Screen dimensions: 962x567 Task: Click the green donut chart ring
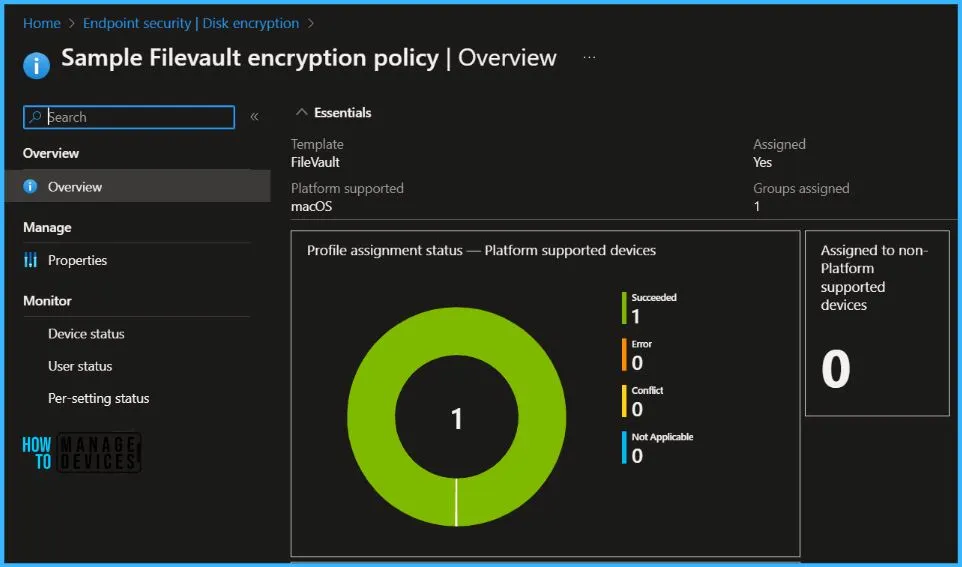(370, 418)
